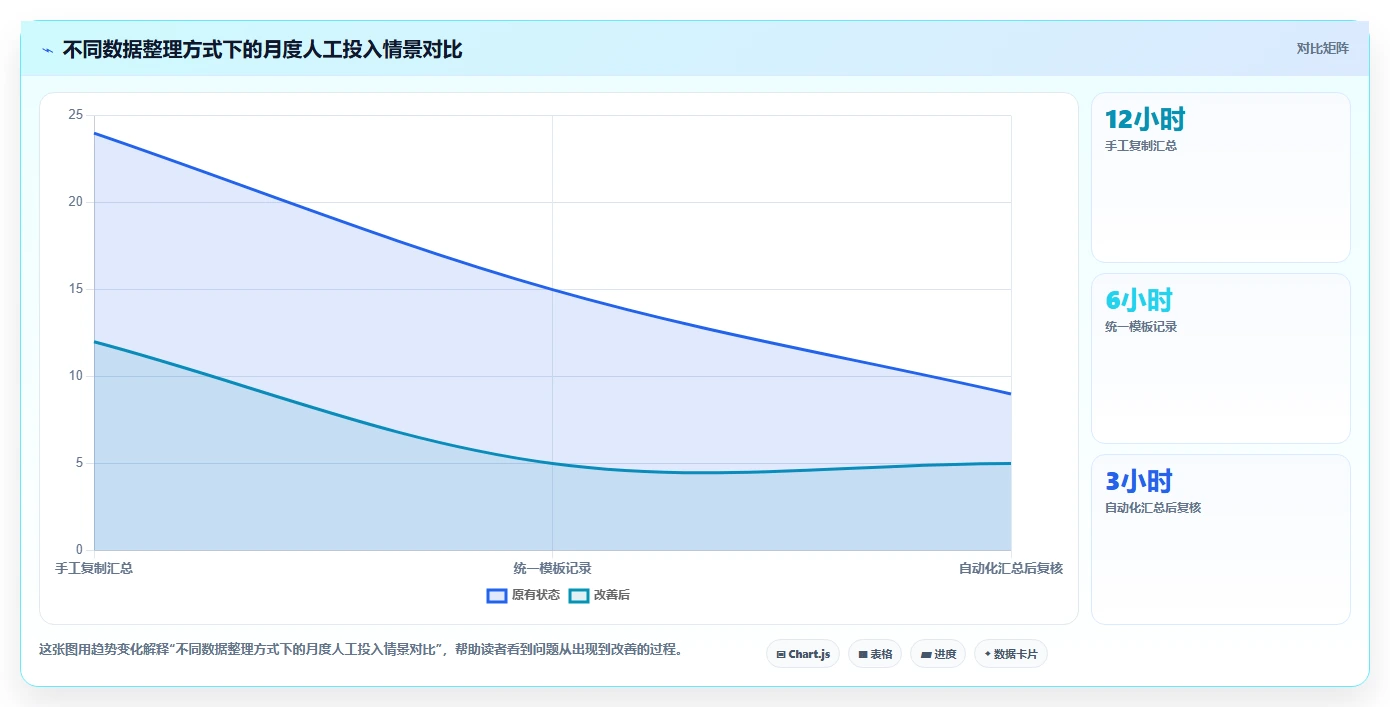Click the lightning icon beside the title
The image size is (1390, 707).
point(48,50)
